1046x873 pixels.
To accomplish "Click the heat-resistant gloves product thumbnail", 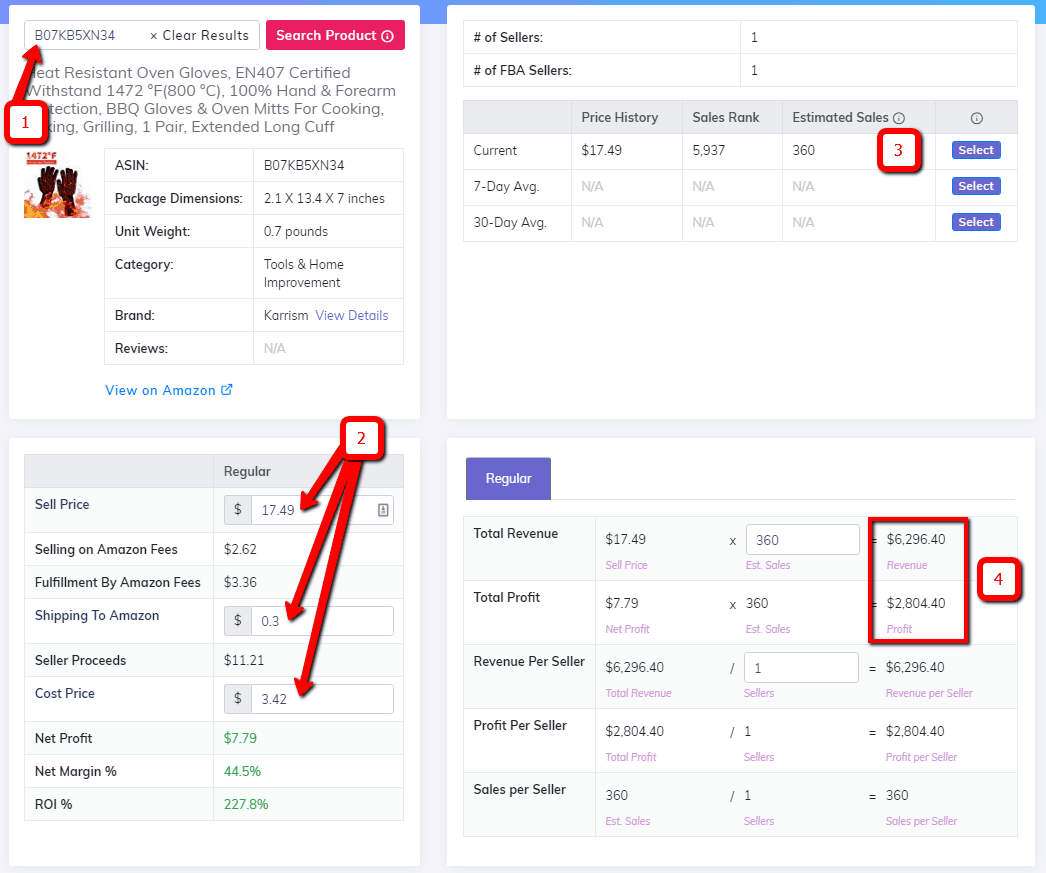I will [57, 186].
